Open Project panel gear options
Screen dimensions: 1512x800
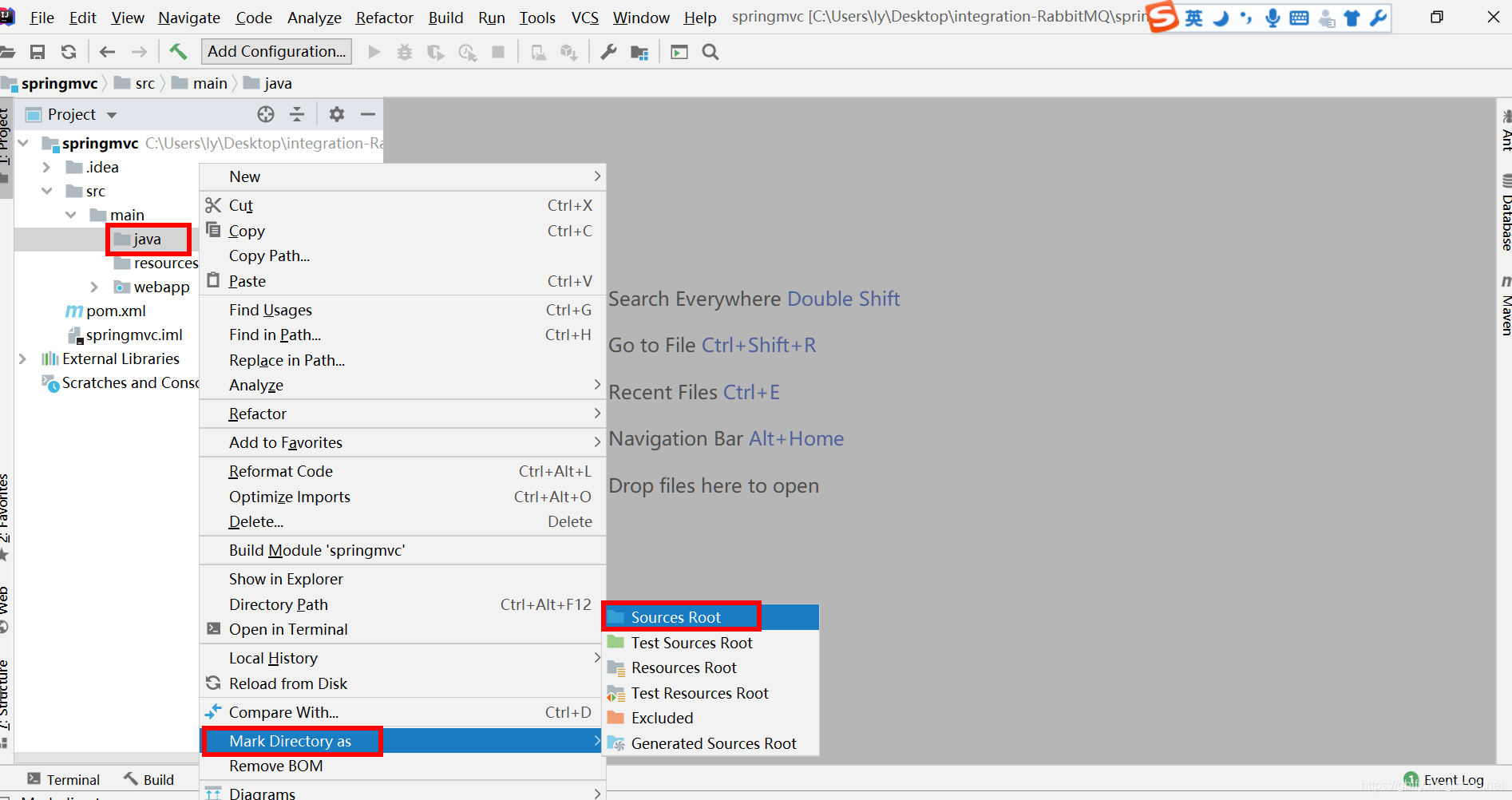click(x=337, y=114)
